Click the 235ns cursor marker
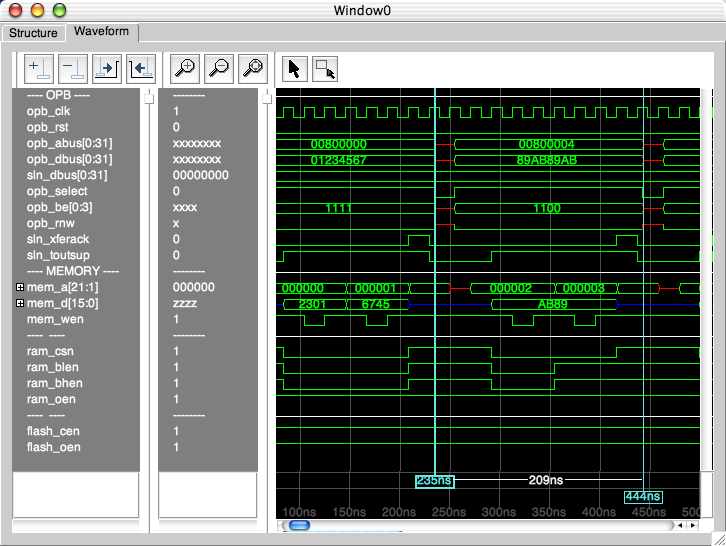726x546 pixels. tap(434, 481)
